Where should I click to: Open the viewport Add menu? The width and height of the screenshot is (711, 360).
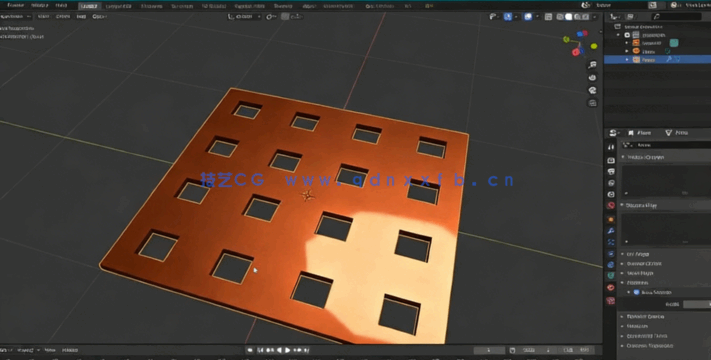click(81, 16)
